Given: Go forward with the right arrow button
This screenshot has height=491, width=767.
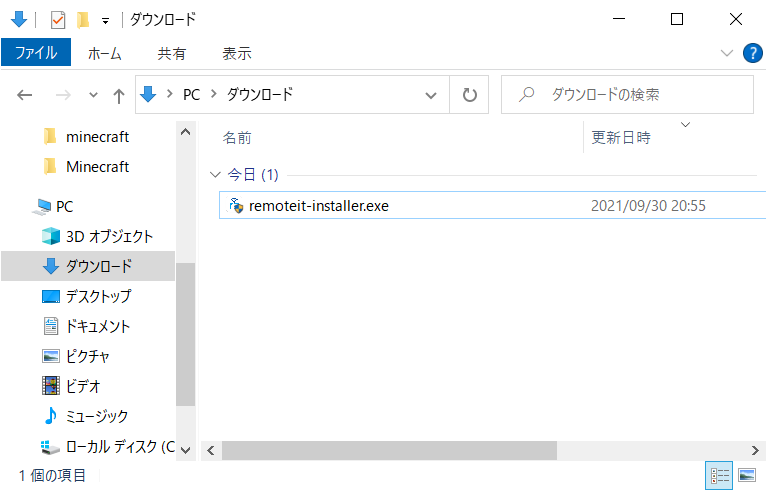Looking at the screenshot, I should tap(63, 95).
